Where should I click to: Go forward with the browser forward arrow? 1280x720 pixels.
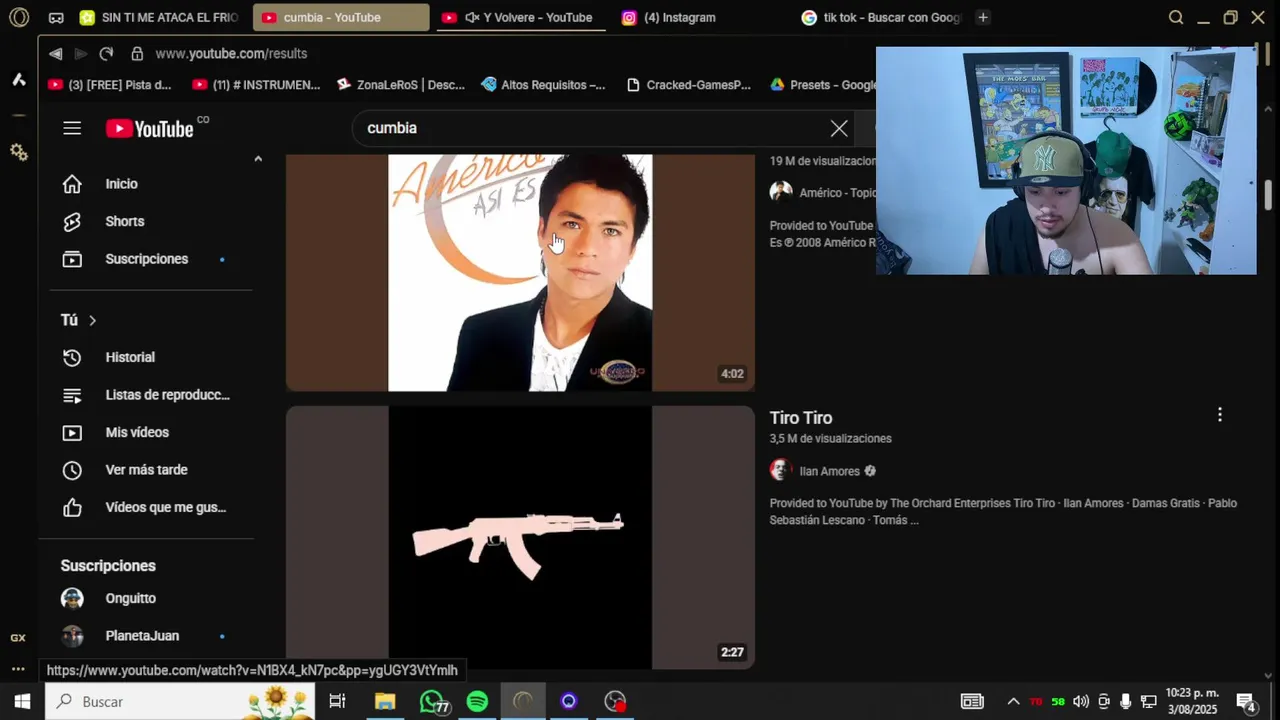point(81,53)
